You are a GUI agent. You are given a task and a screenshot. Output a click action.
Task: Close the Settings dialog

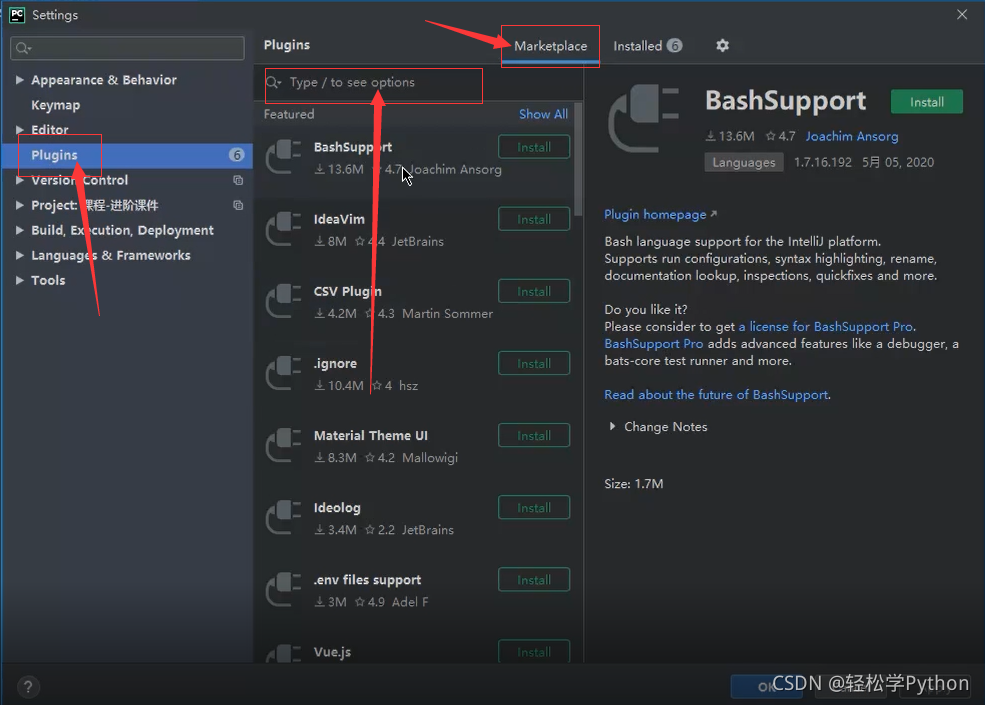pyautogui.click(x=962, y=14)
